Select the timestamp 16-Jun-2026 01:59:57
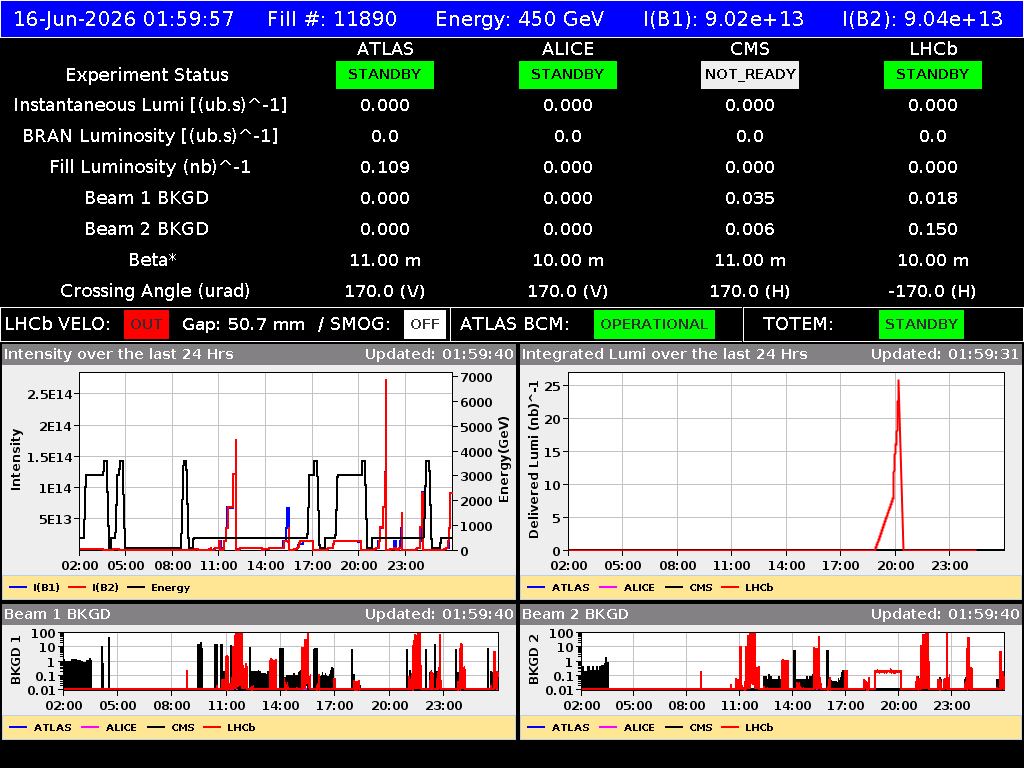Screen dimensions: 1024x768 [x=123, y=18]
